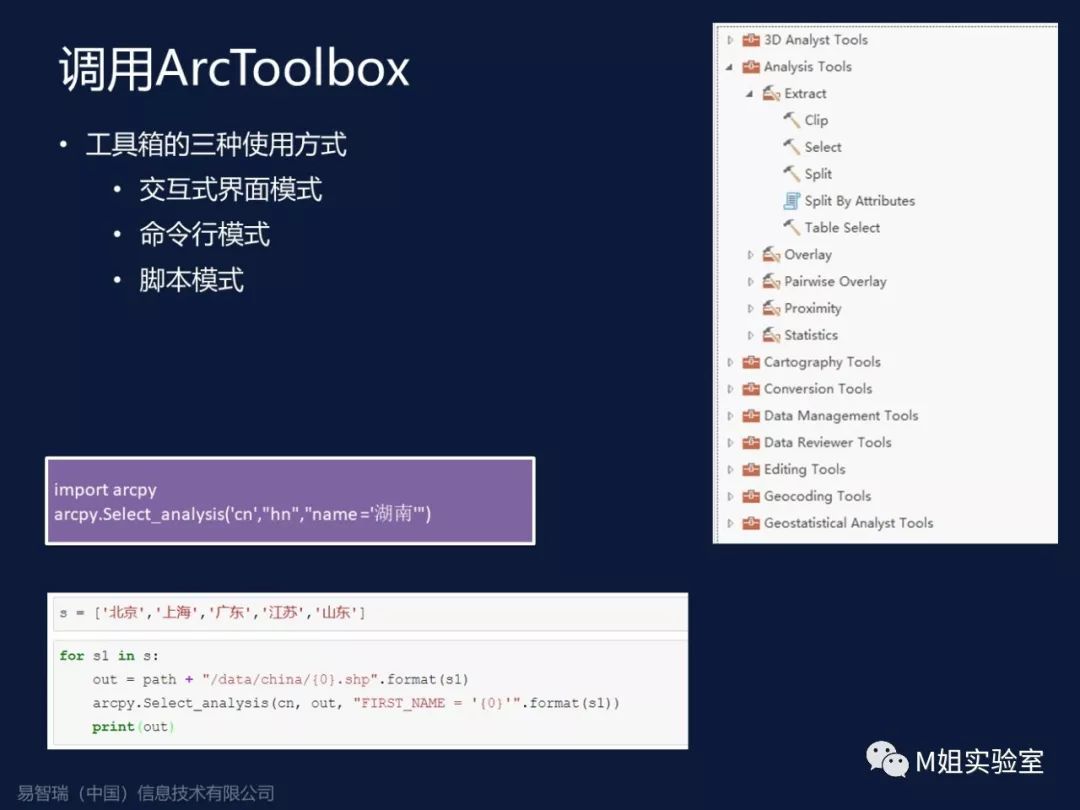1080x810 pixels.
Task: Click the Data Management Tools toolbox icon
Action: (x=751, y=416)
